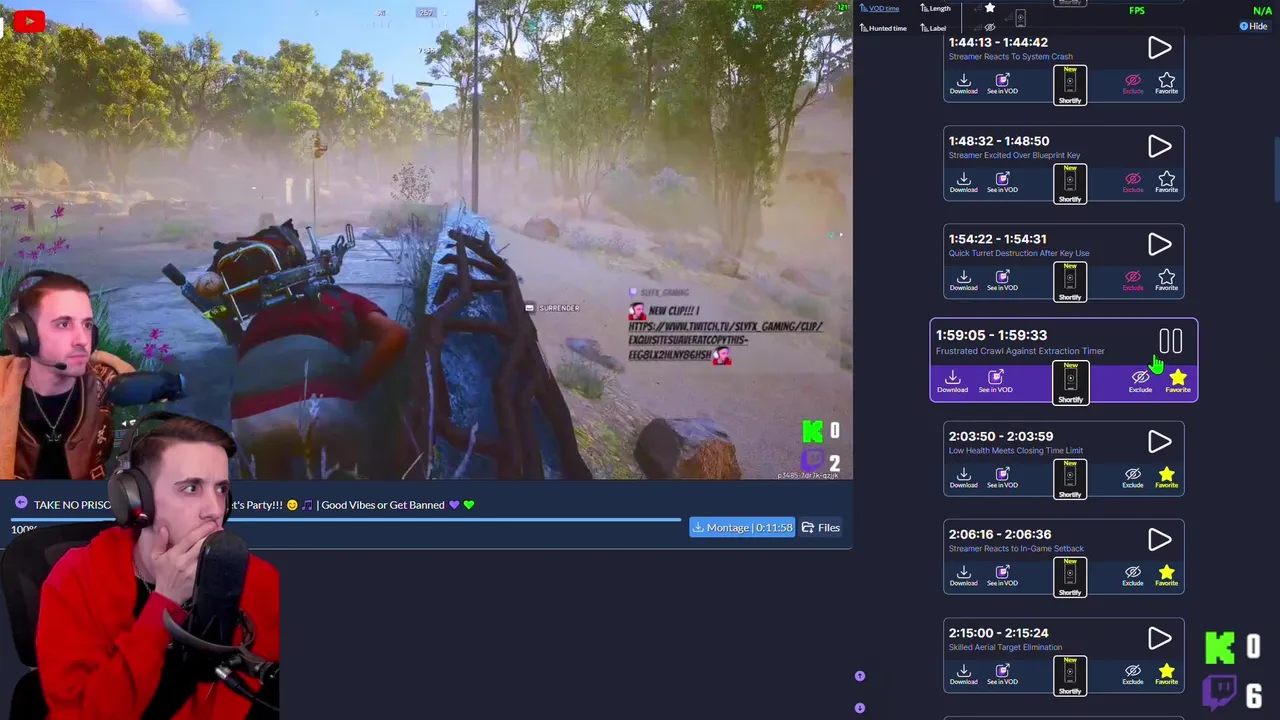
Task: Download the 2:06:16 - 2:06:36 clip
Action: [x=963, y=576]
